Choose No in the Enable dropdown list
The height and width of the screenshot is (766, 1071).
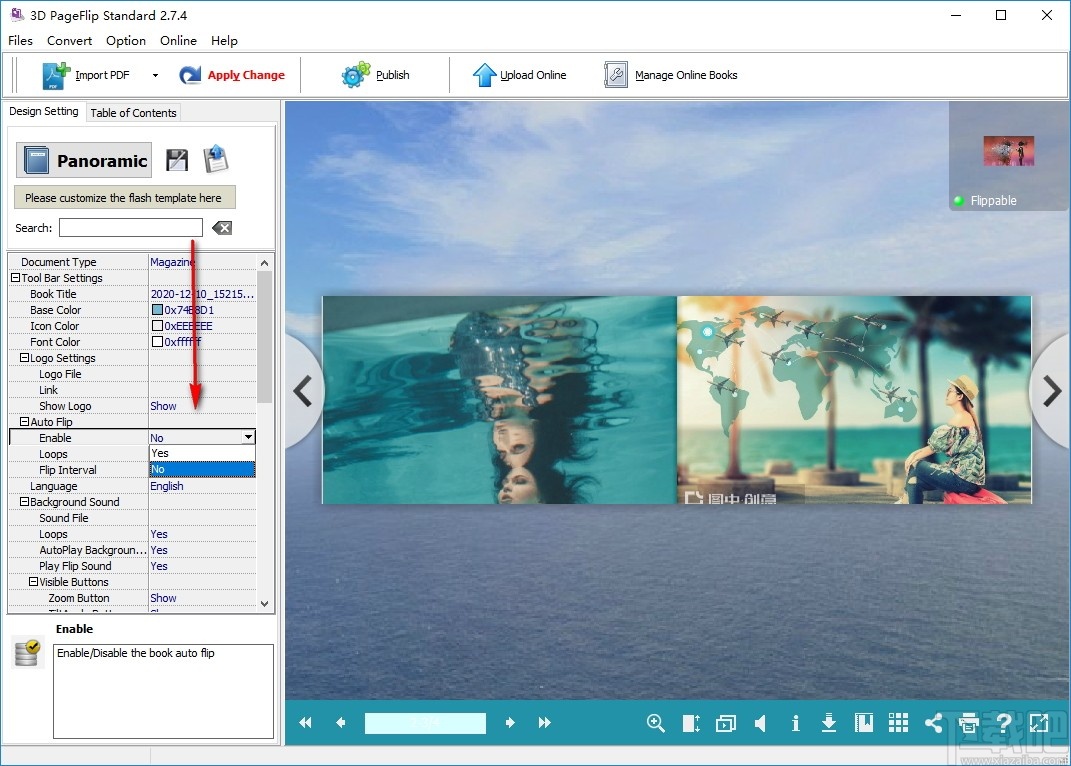[202, 469]
